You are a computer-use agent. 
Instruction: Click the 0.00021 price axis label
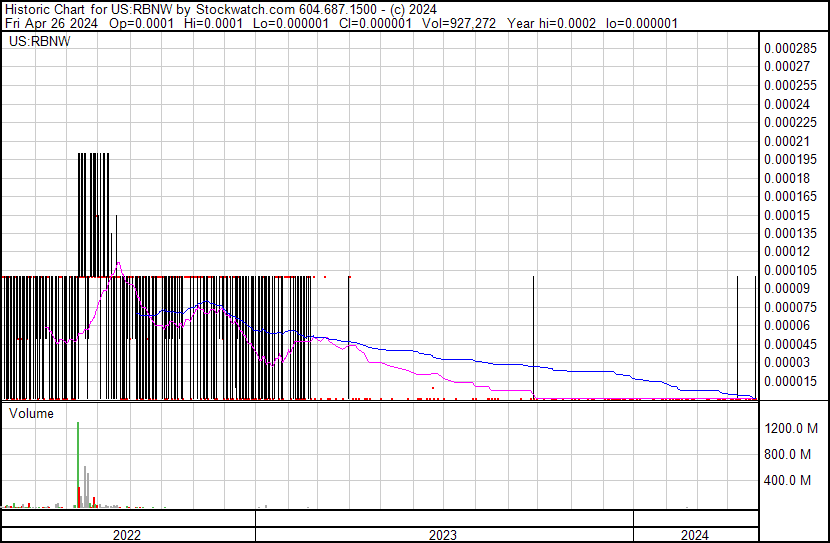point(787,141)
